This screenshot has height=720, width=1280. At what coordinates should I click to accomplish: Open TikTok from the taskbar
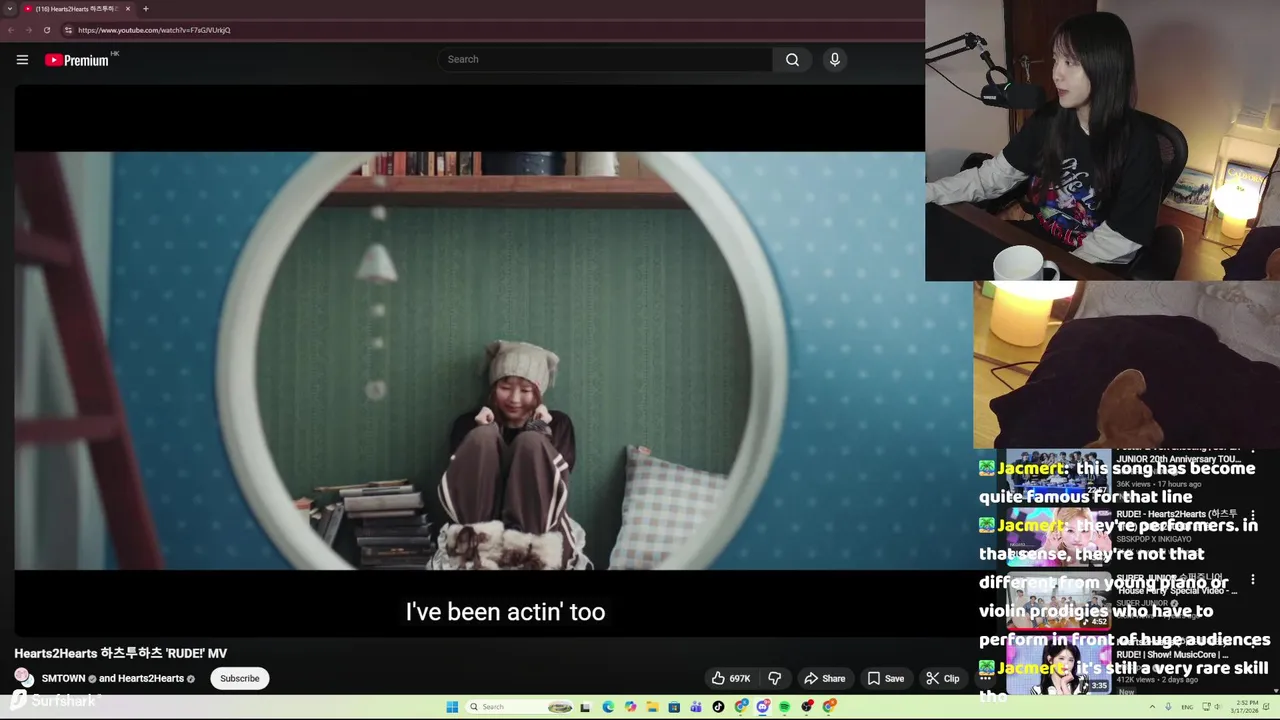718,707
